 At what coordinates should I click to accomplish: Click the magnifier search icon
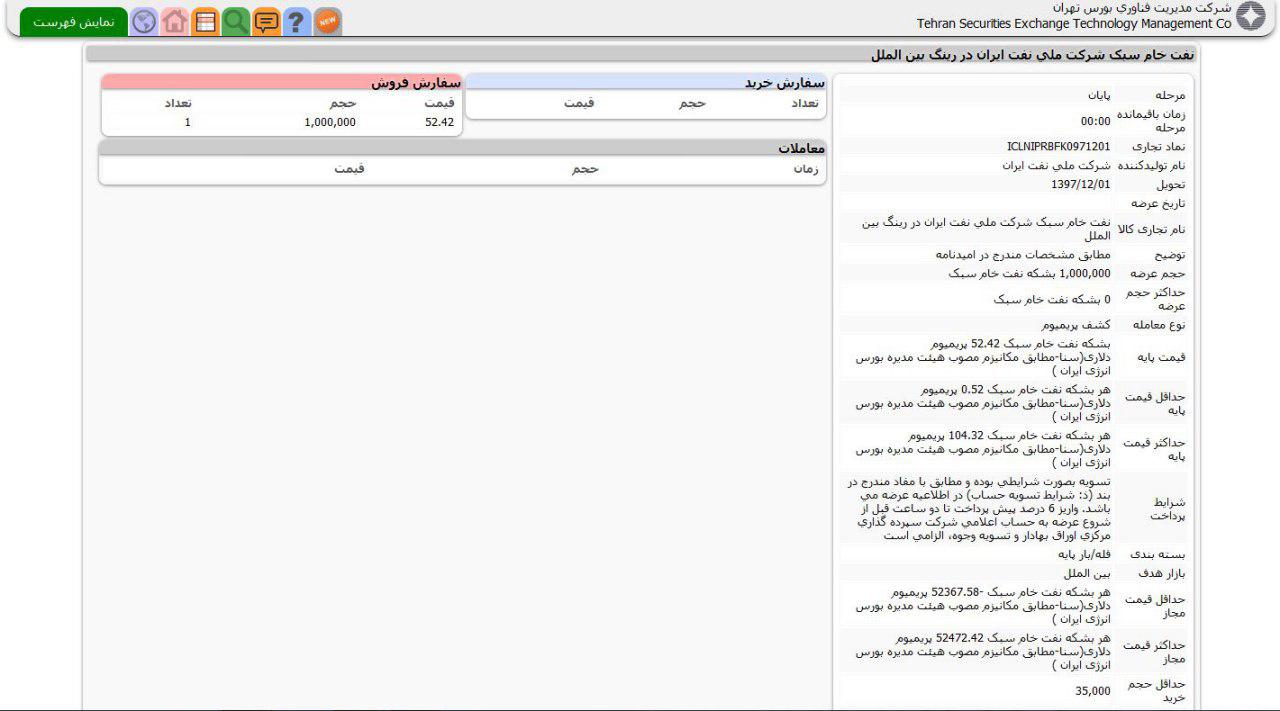[x=236, y=21]
